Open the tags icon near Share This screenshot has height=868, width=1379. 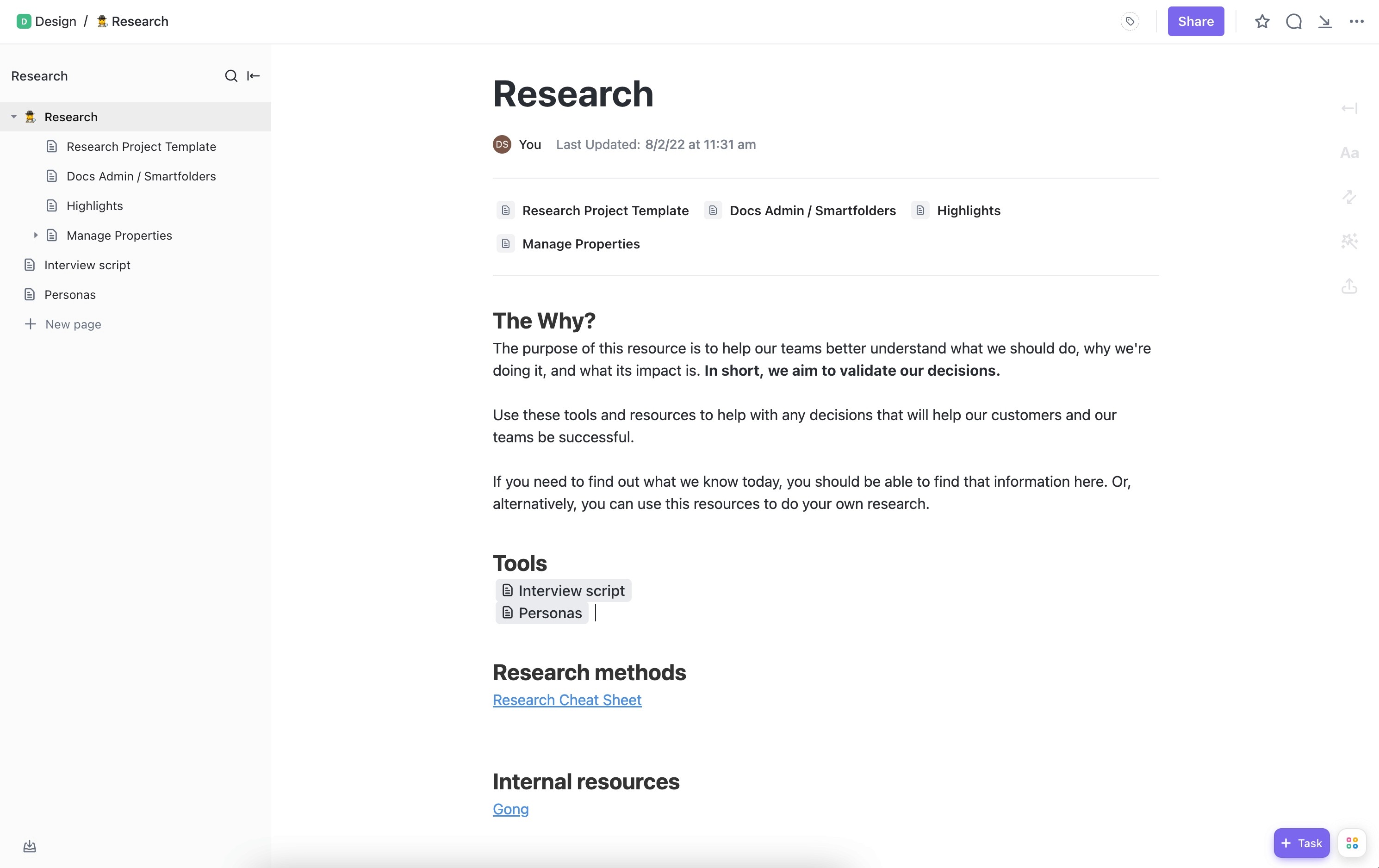point(1129,22)
